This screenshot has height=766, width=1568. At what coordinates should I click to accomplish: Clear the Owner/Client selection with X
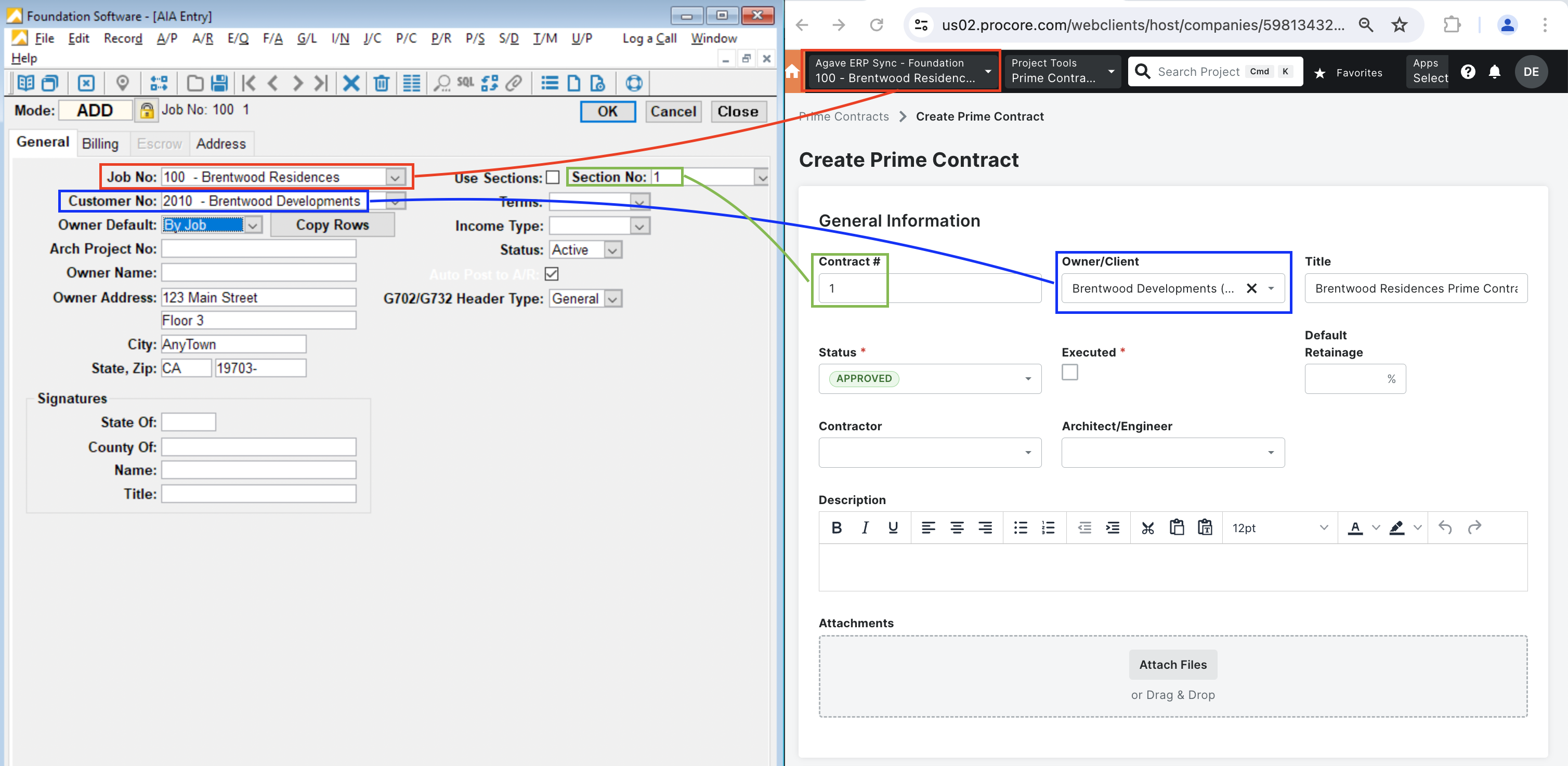click(x=1251, y=288)
